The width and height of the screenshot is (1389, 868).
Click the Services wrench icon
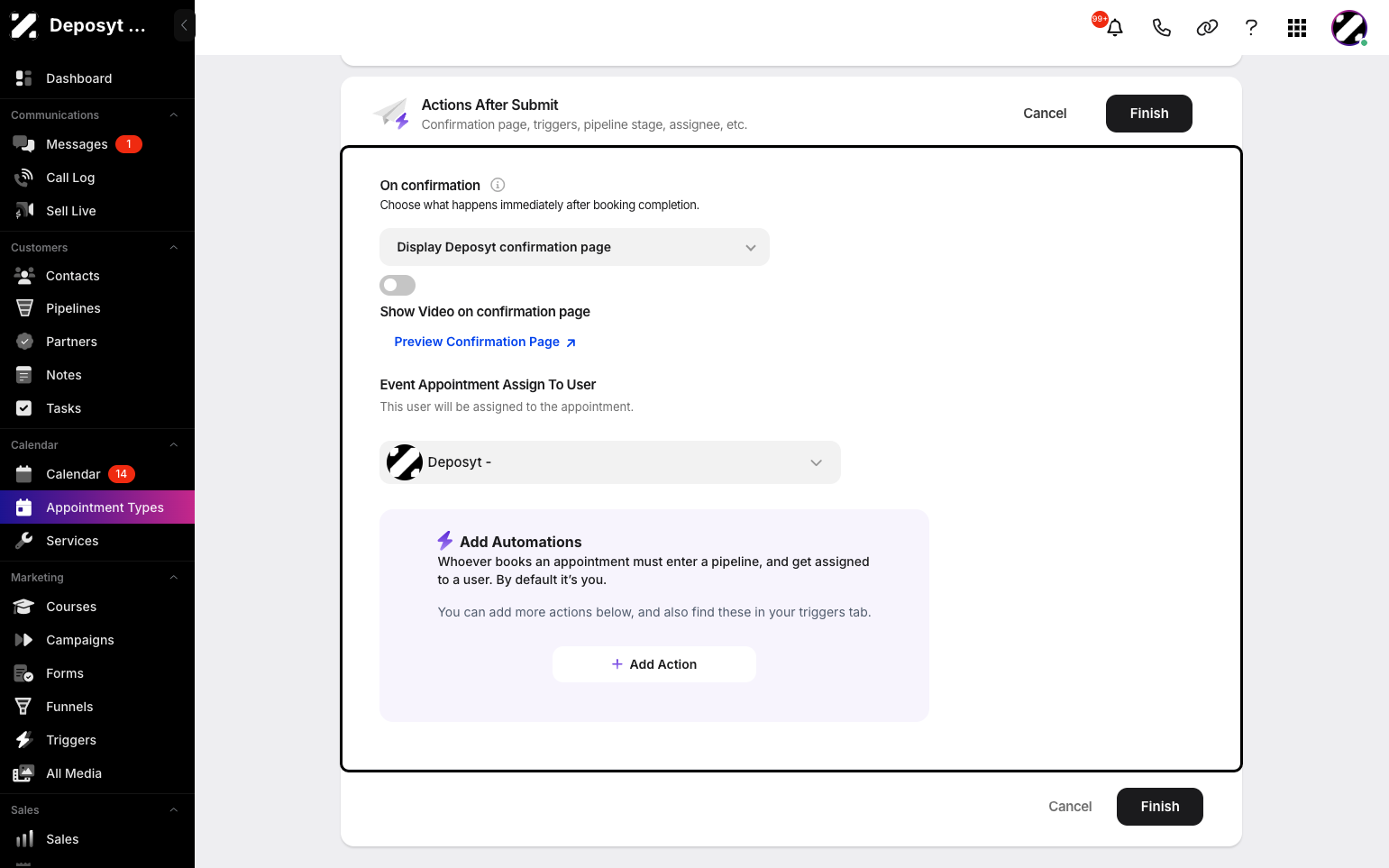pos(24,541)
